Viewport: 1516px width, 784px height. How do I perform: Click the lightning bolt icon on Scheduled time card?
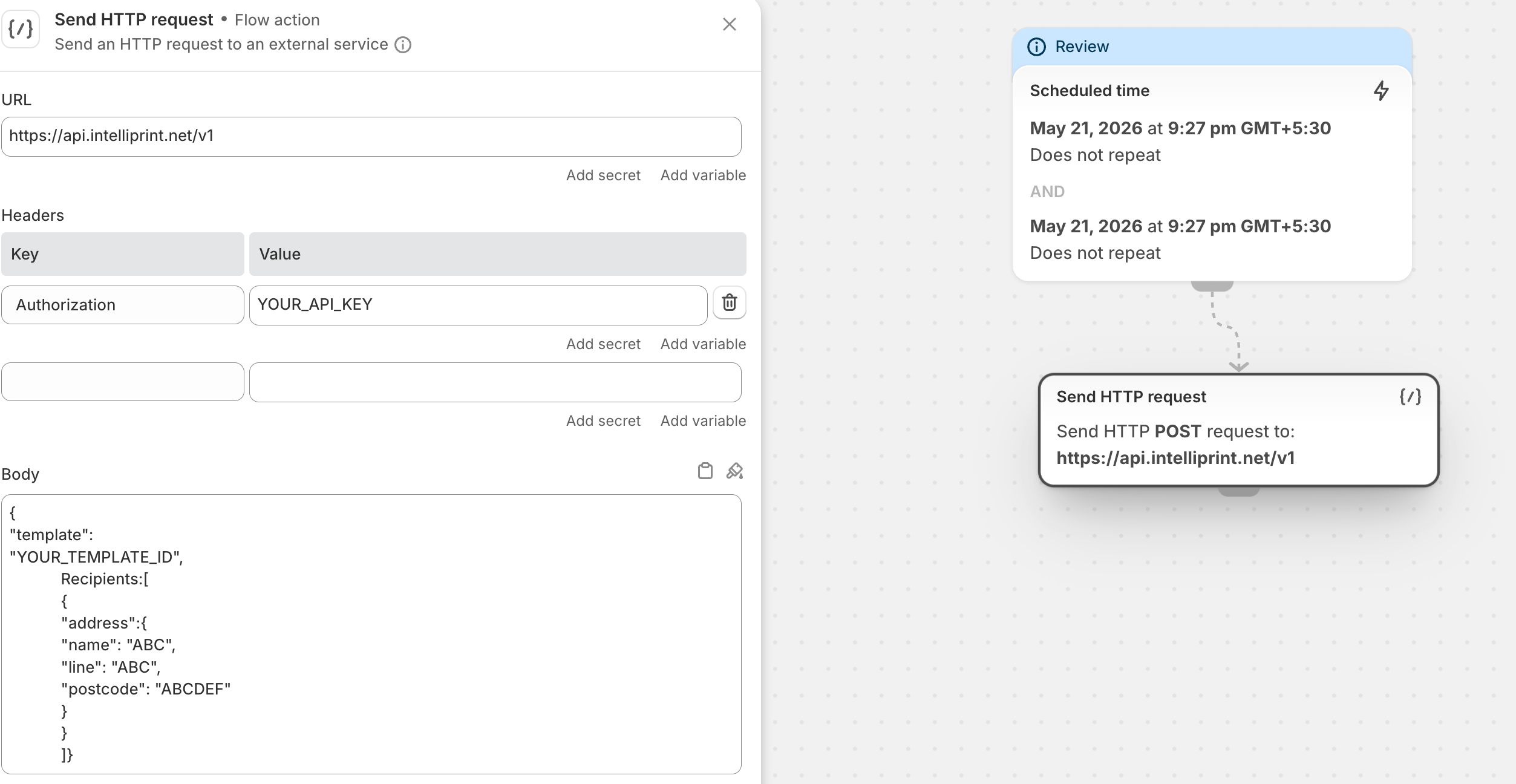coord(1381,91)
